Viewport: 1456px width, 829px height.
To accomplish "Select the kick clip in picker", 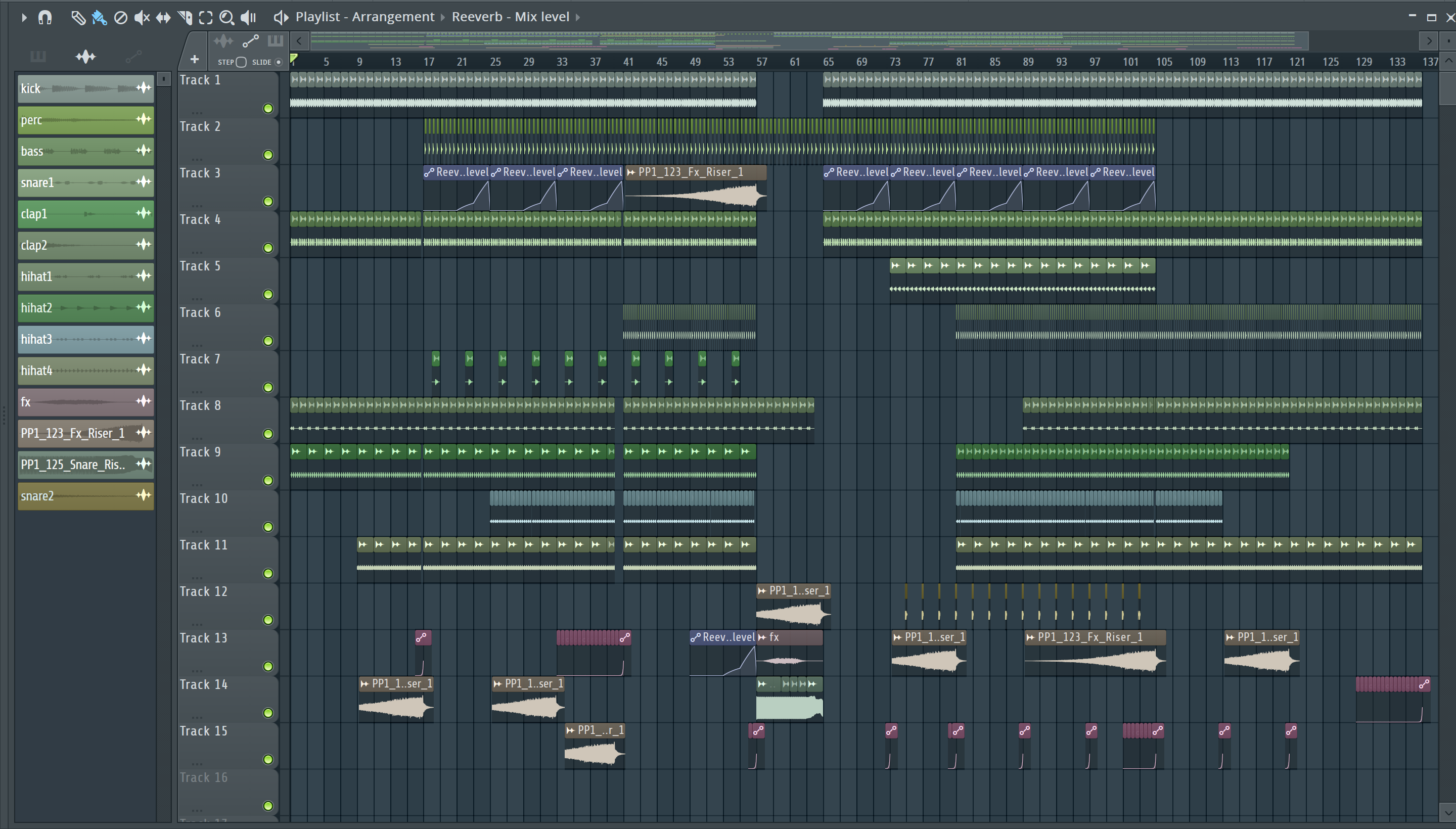I will click(85, 88).
